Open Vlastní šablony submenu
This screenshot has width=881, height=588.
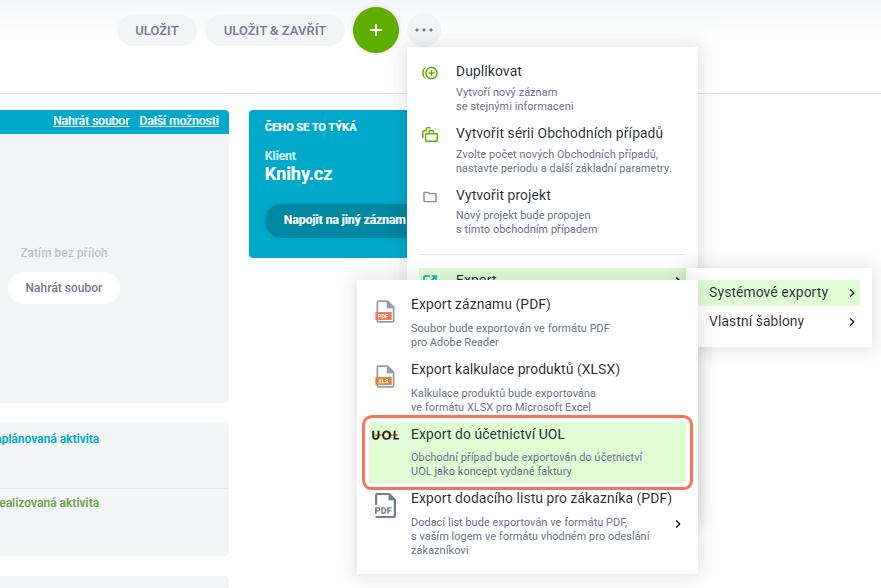tap(779, 321)
